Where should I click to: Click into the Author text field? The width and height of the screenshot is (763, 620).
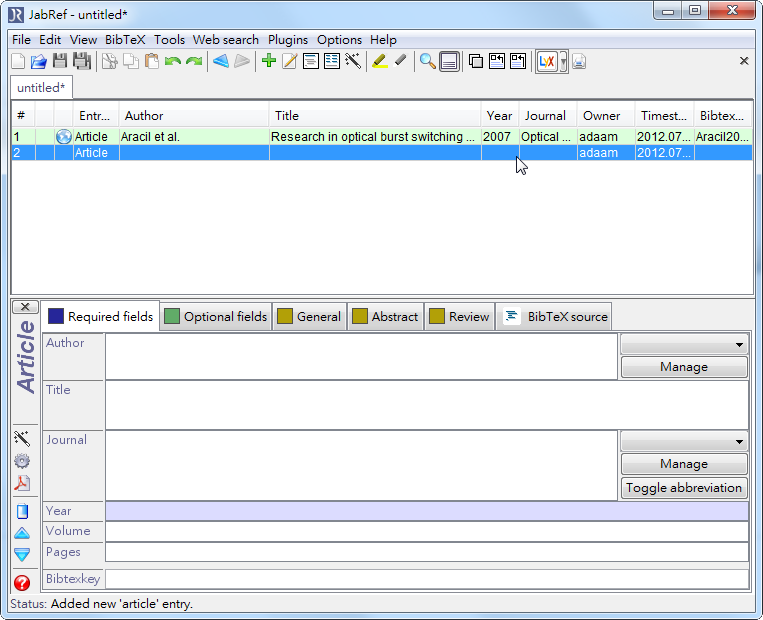point(362,356)
